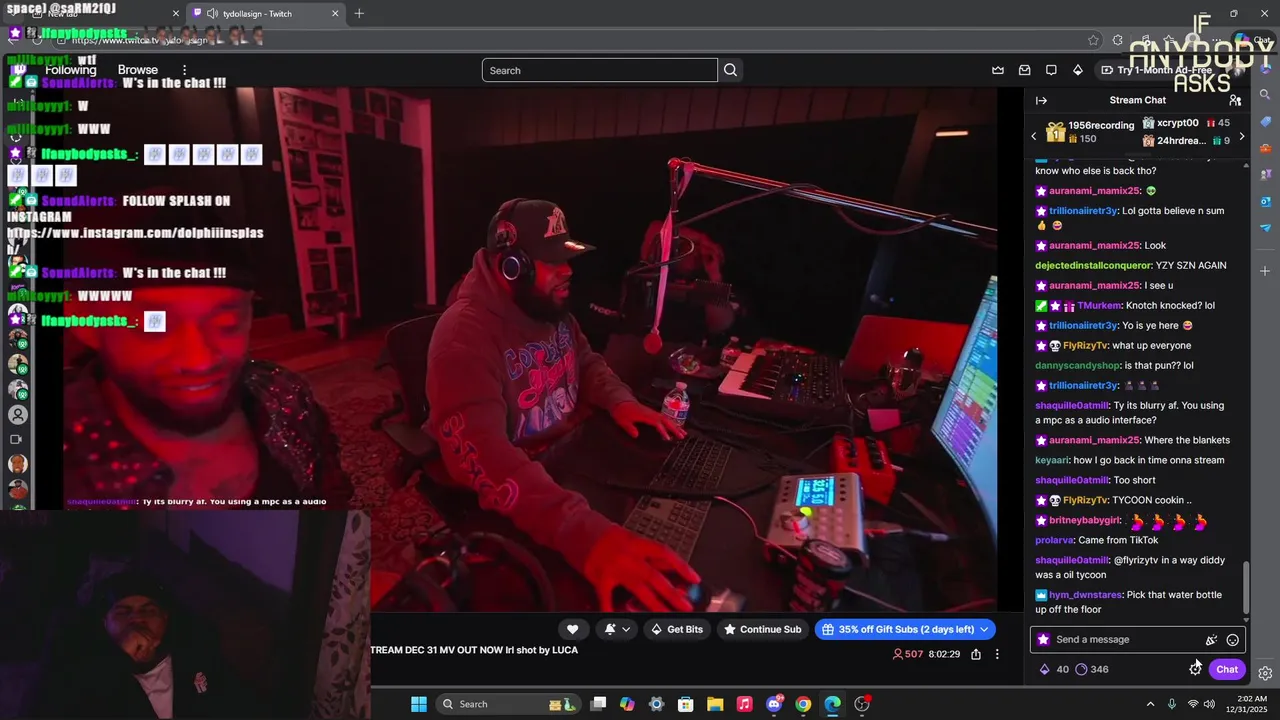Toggle follow heart button
The image size is (1280, 720).
tap(572, 629)
